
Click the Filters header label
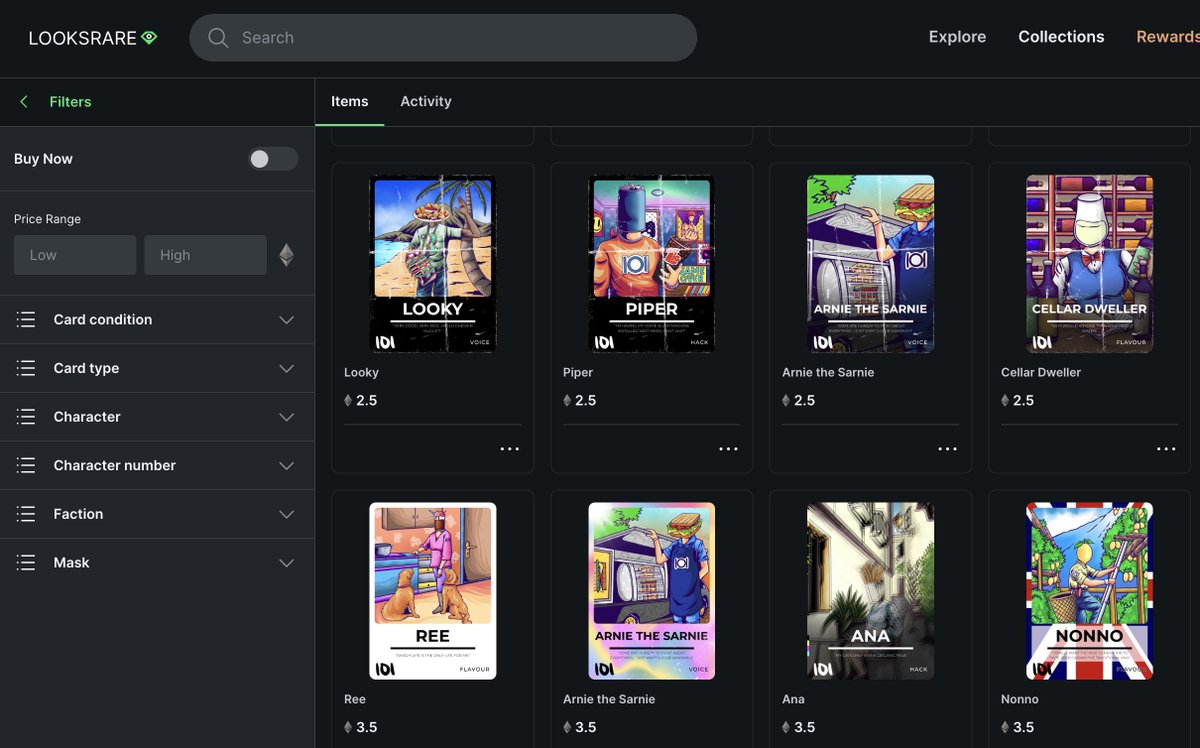coord(70,102)
